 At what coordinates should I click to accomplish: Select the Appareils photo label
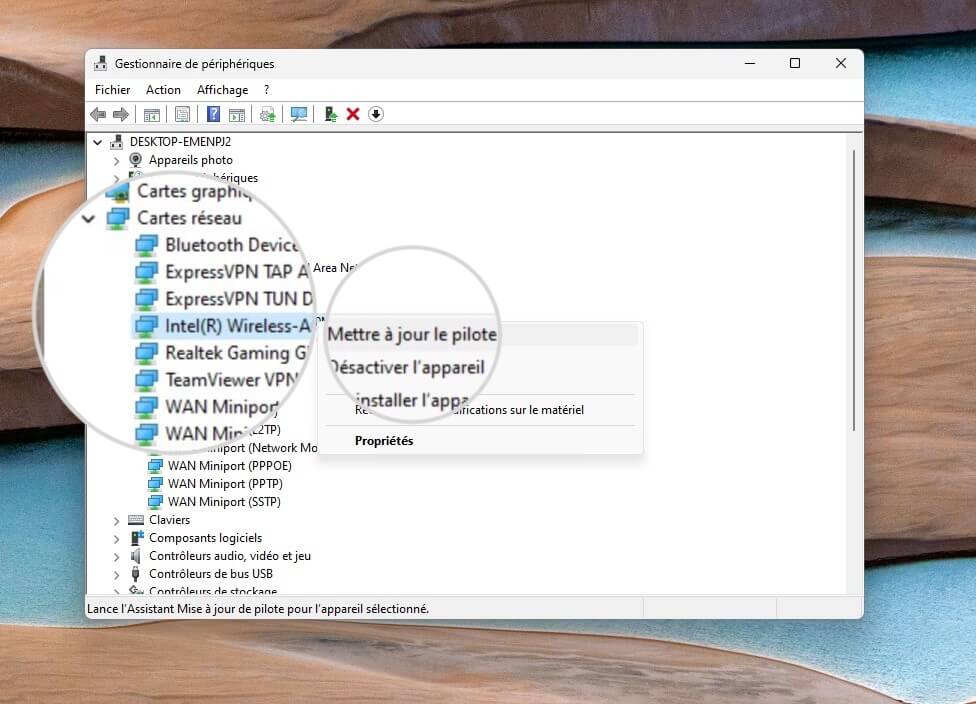(190, 160)
